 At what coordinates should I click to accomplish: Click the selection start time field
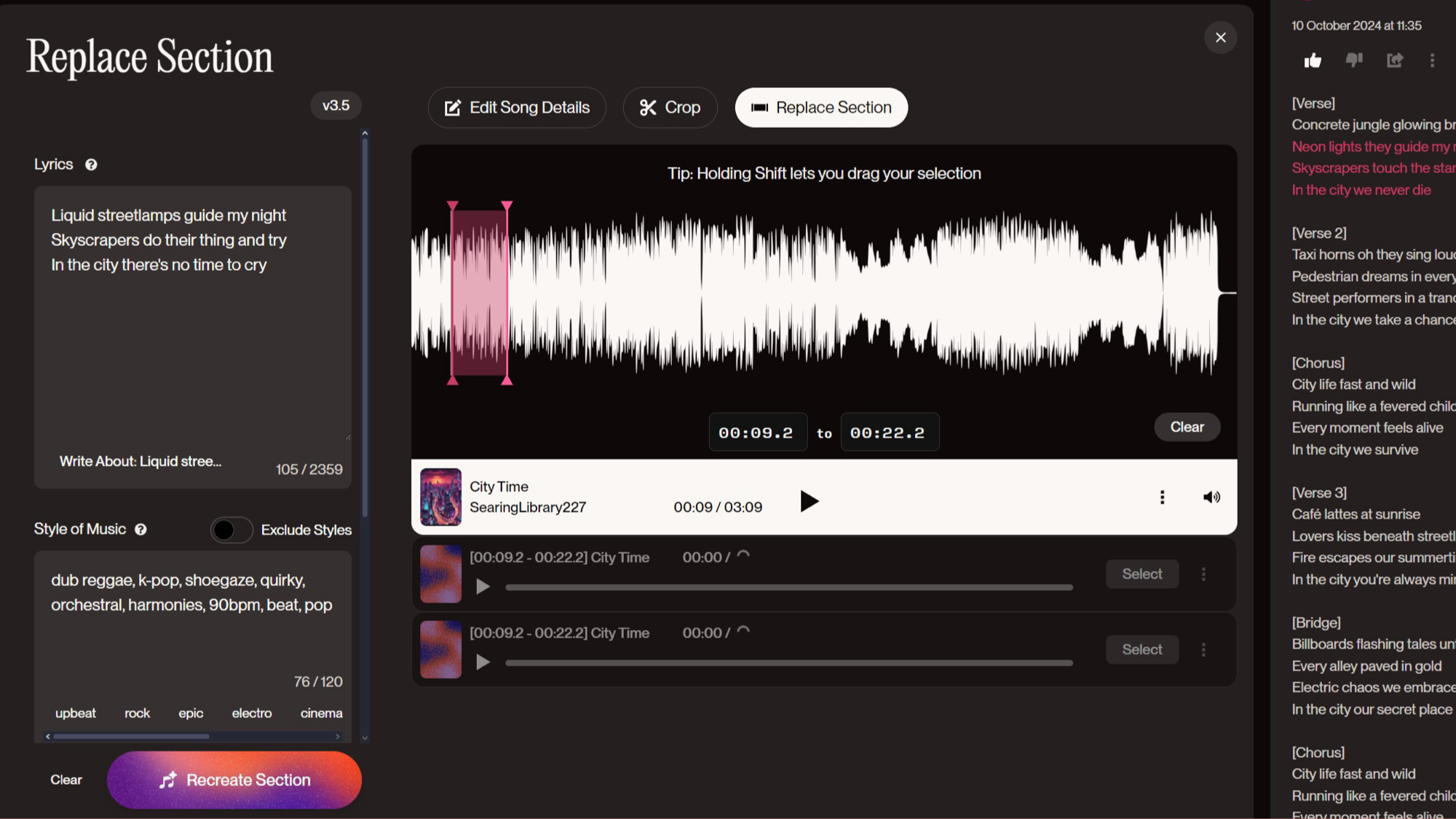[x=756, y=433]
